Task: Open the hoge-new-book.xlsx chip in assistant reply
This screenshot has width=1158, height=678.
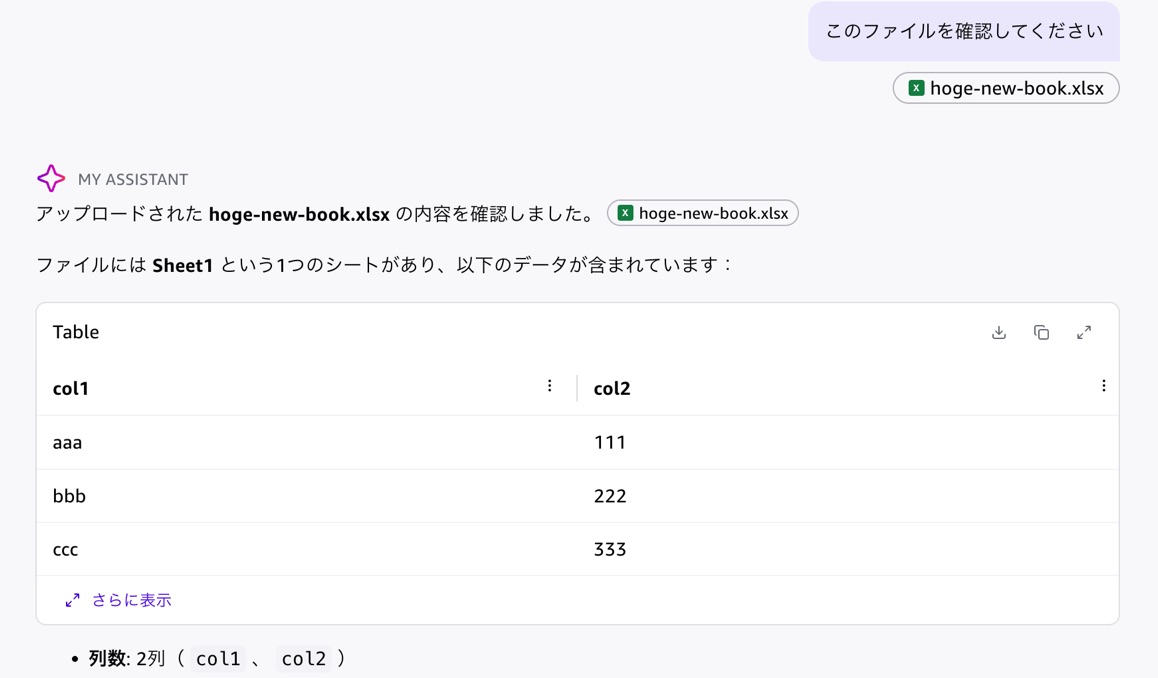Action: 702,213
